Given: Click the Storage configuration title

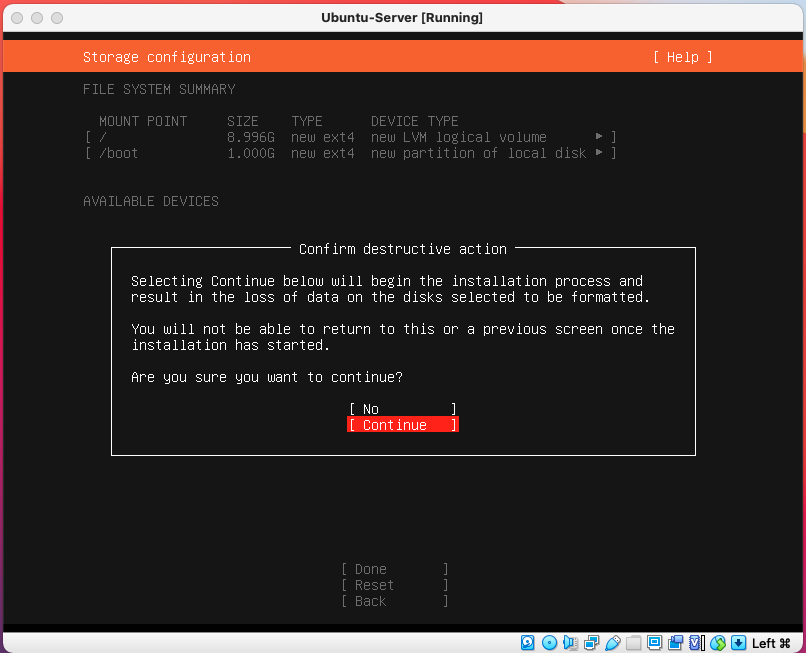Looking at the screenshot, I should click(x=167, y=57).
